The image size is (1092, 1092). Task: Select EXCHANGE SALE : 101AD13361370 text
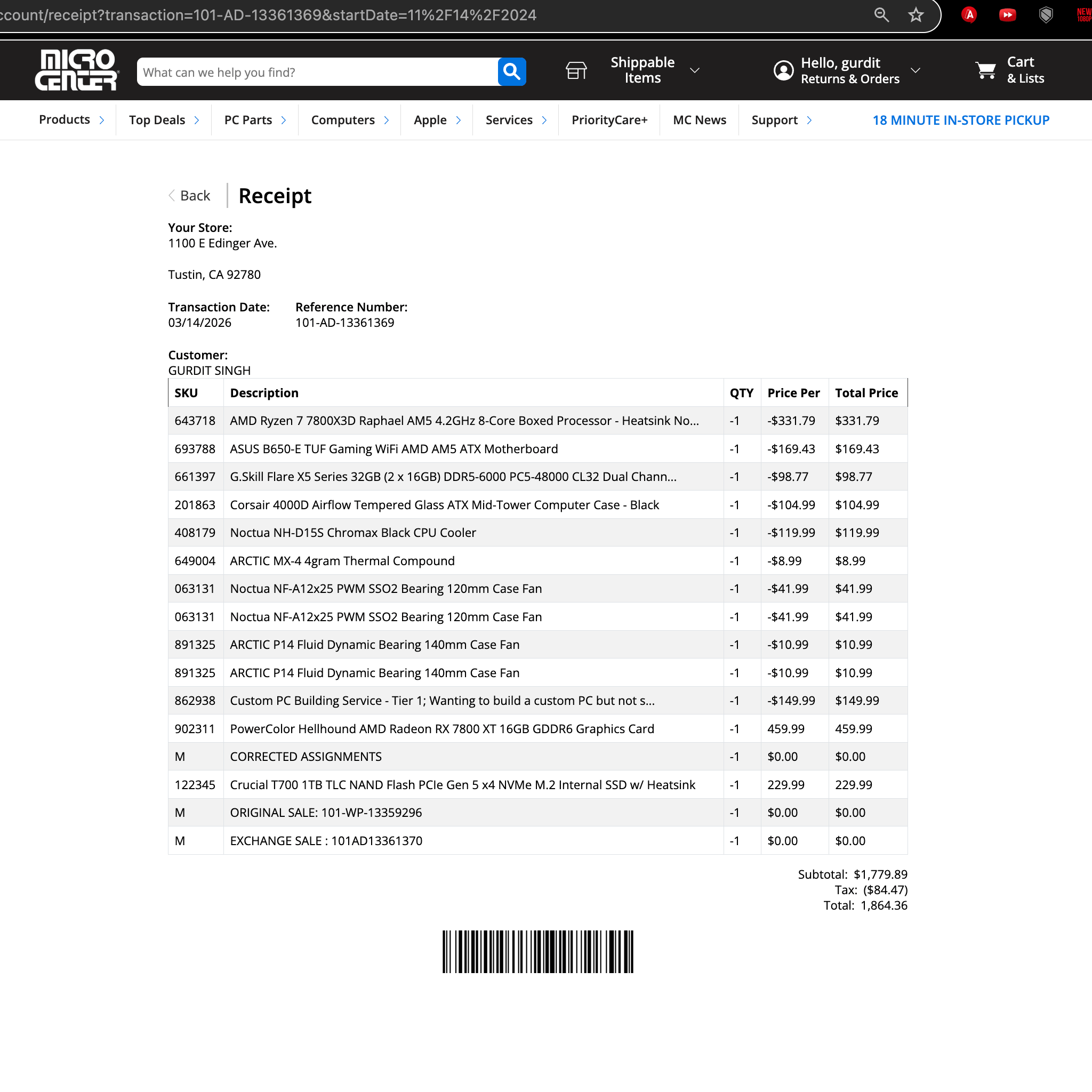pyautogui.click(x=326, y=840)
